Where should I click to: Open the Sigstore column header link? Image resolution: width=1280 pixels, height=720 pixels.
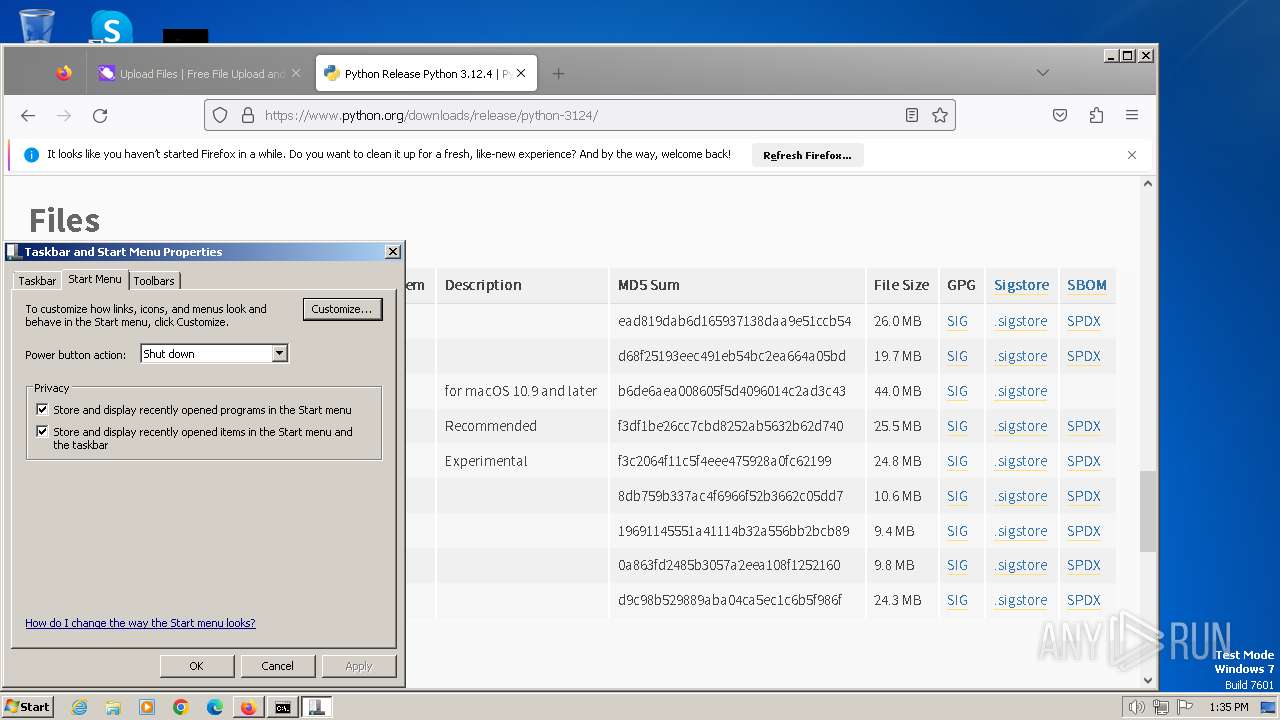[x=1021, y=285]
